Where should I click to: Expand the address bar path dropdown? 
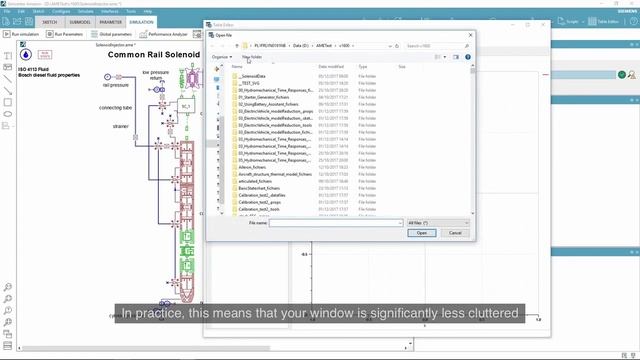click(390, 46)
